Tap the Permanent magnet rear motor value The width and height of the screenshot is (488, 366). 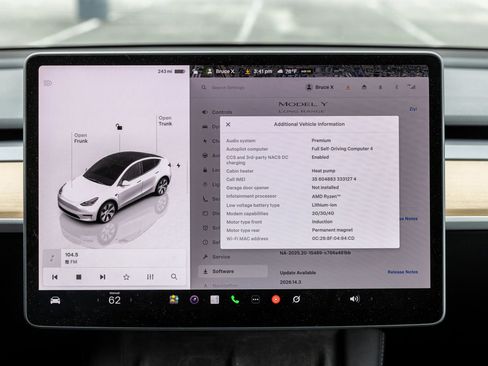[x=332, y=230]
